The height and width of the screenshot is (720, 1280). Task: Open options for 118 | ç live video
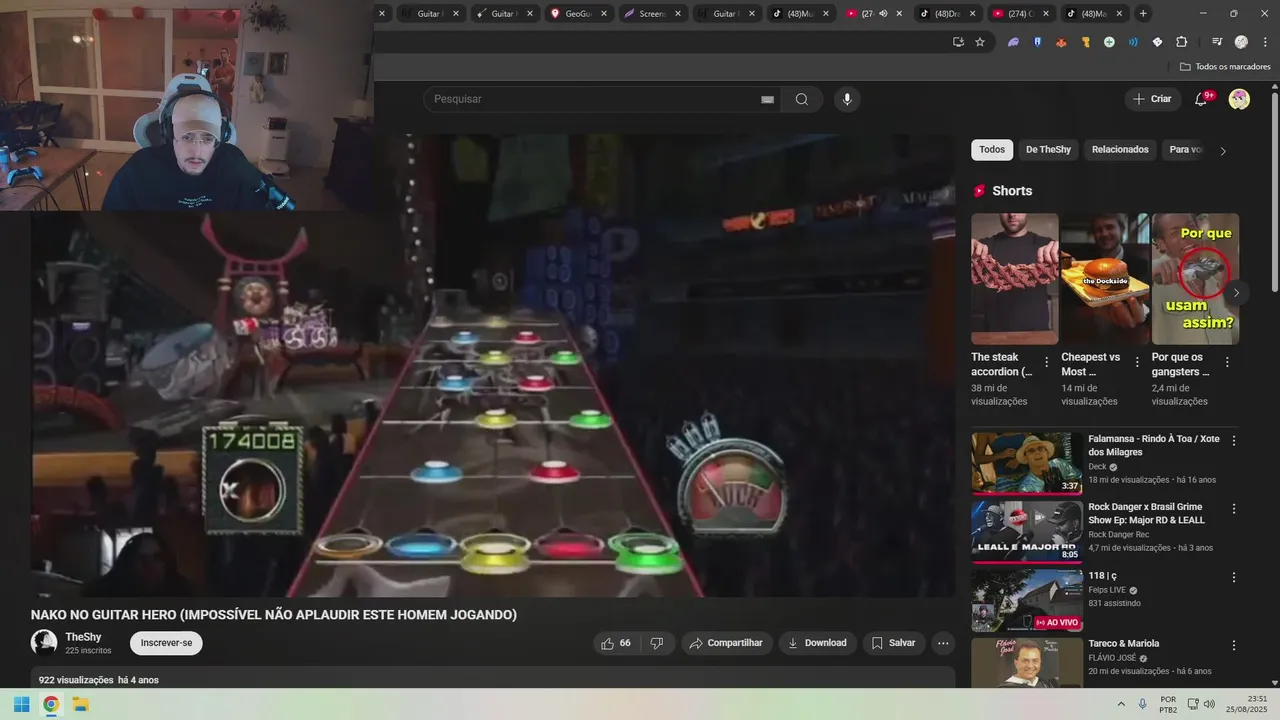point(1233,577)
